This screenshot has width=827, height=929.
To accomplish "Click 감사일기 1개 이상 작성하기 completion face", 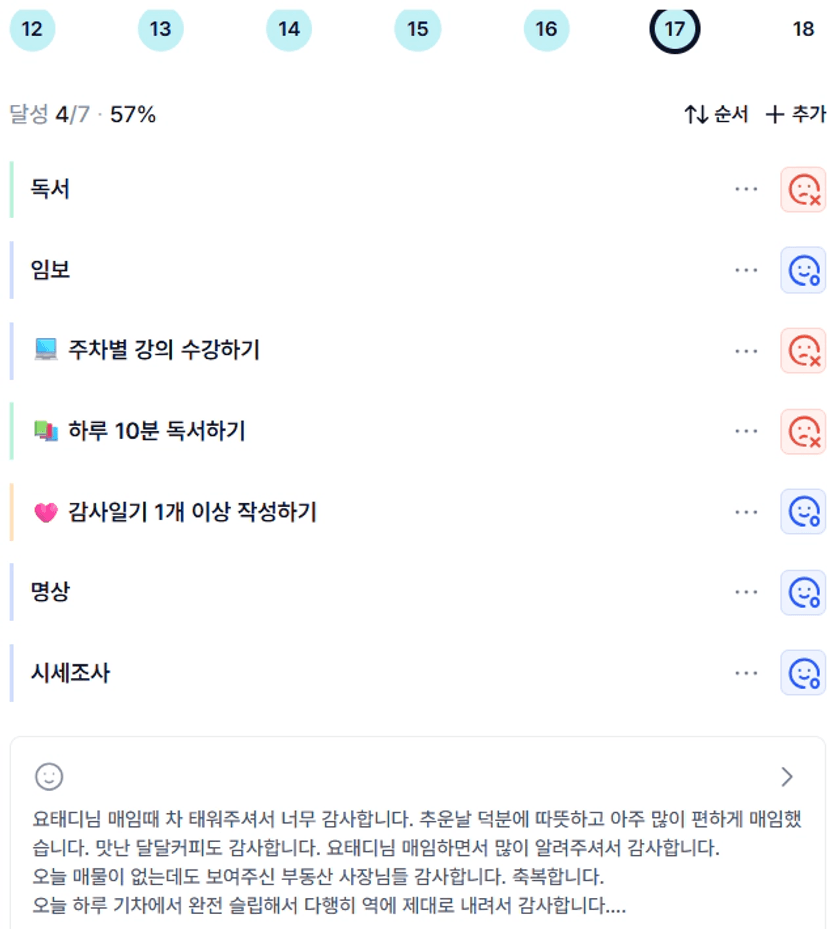I will [803, 512].
